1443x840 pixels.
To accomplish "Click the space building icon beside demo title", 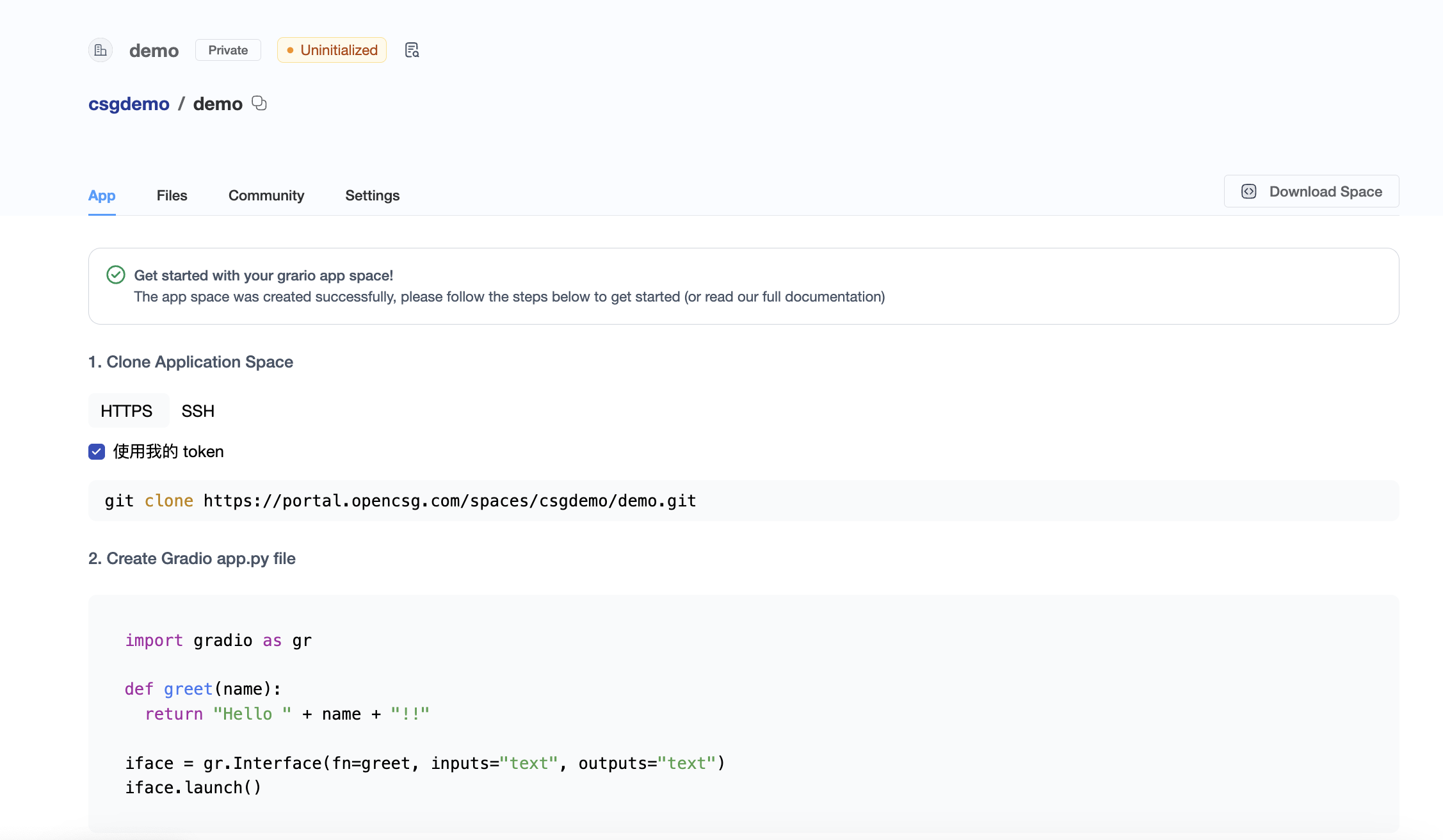I will [x=101, y=50].
